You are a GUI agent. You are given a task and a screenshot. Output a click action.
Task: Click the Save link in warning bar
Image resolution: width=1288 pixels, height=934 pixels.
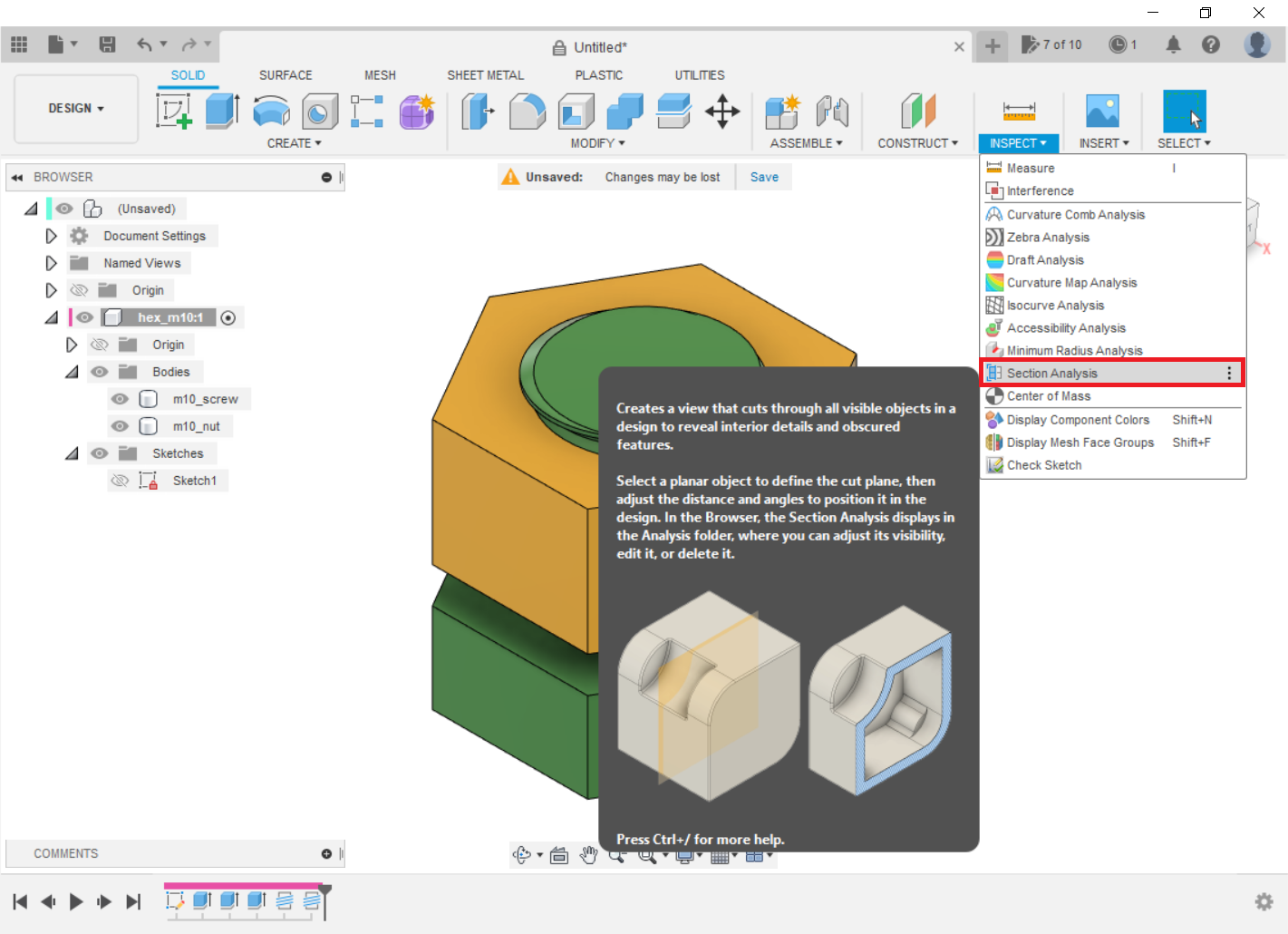(763, 177)
